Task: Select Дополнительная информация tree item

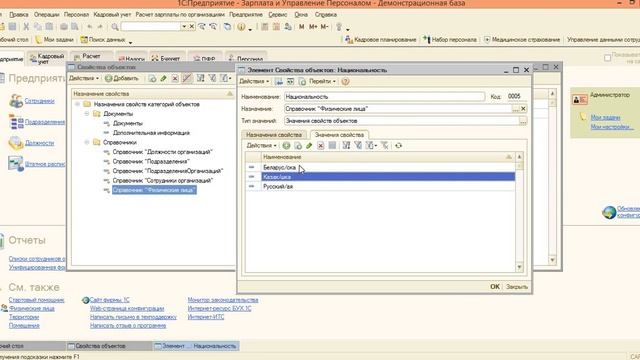Action: point(151,133)
